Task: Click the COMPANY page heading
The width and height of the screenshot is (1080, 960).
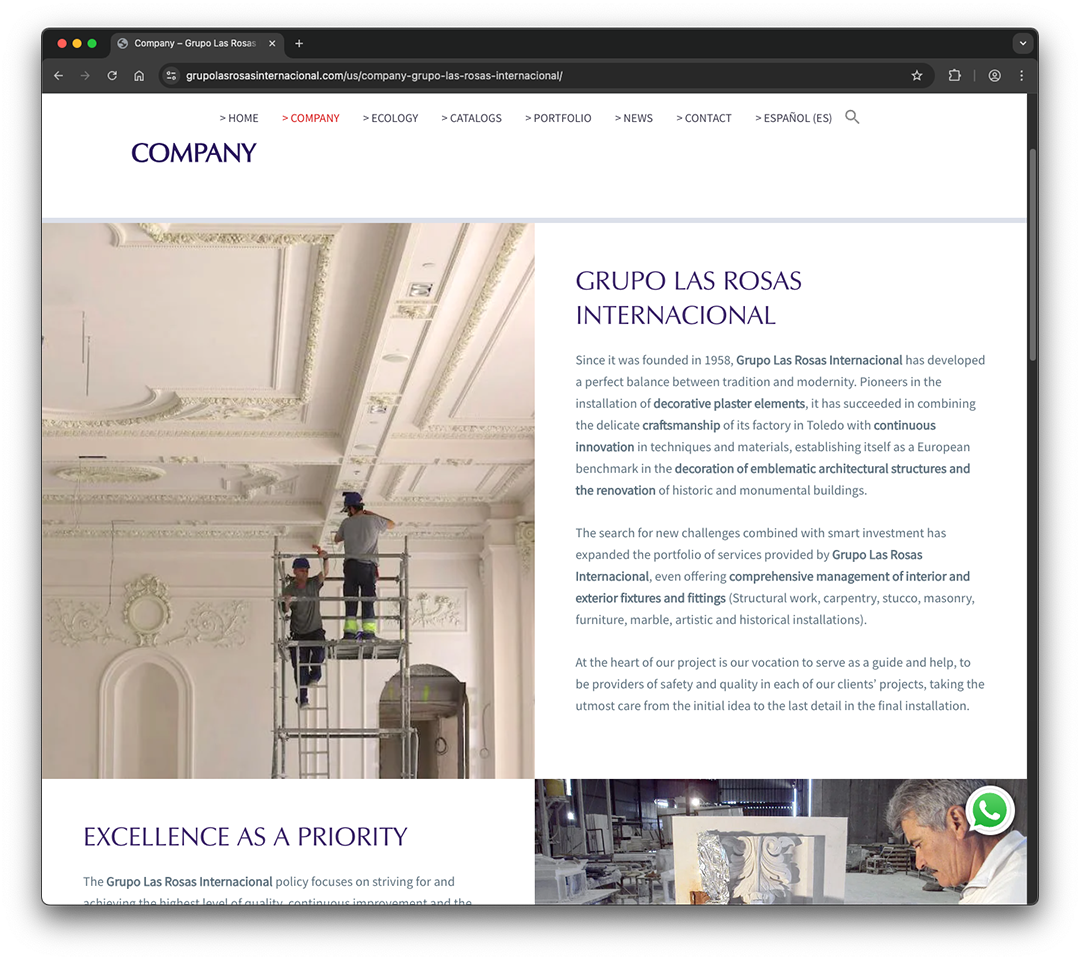Action: coord(194,153)
